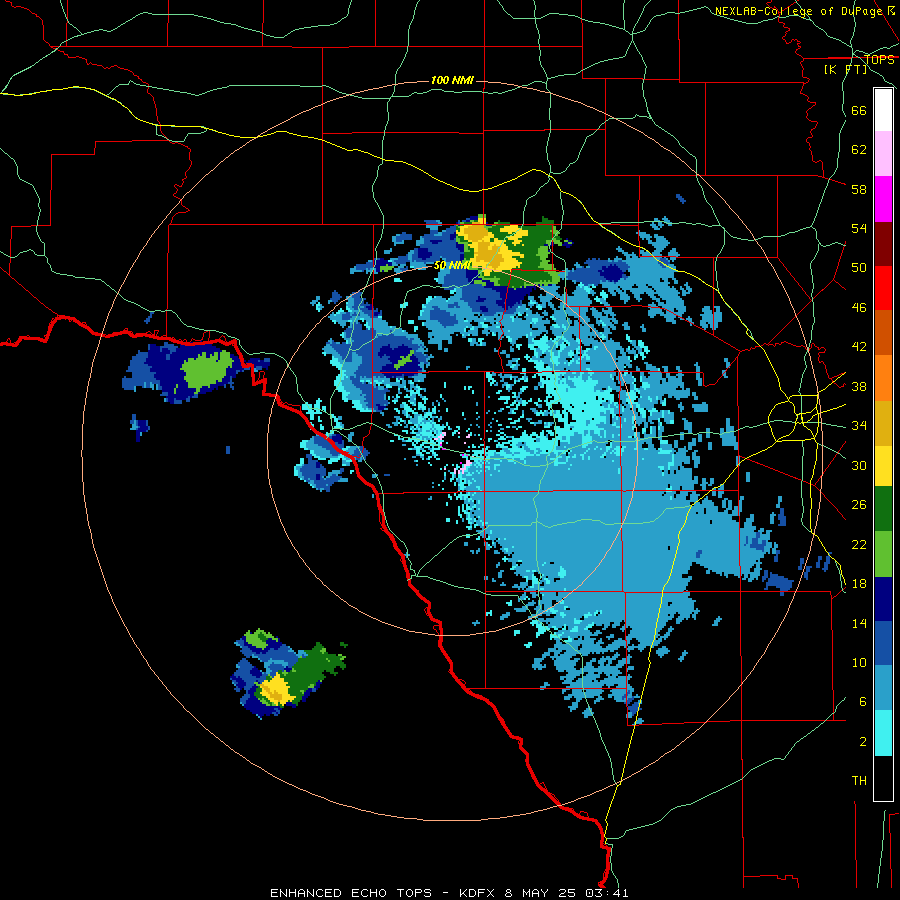Click the "30" legend value
Screen dimensions: 900x900
[x=859, y=465]
